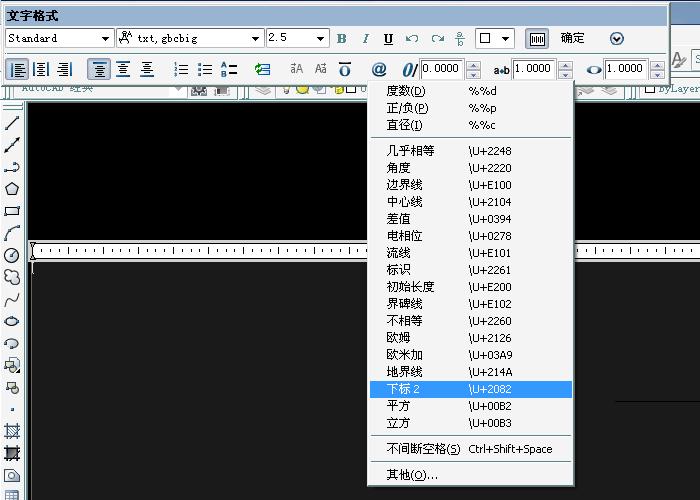Select the Polyline tool
Screen dimensions: 700x500
(x=12, y=167)
